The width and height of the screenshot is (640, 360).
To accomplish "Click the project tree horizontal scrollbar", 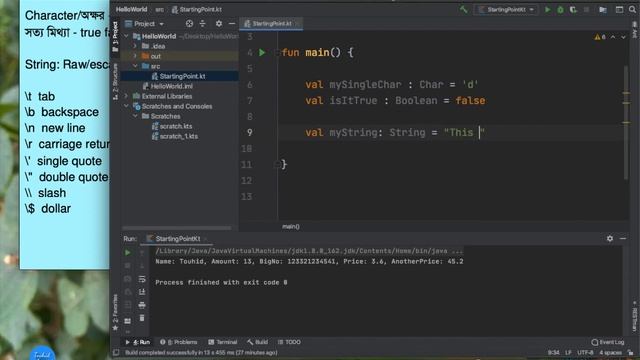I will [176, 228].
